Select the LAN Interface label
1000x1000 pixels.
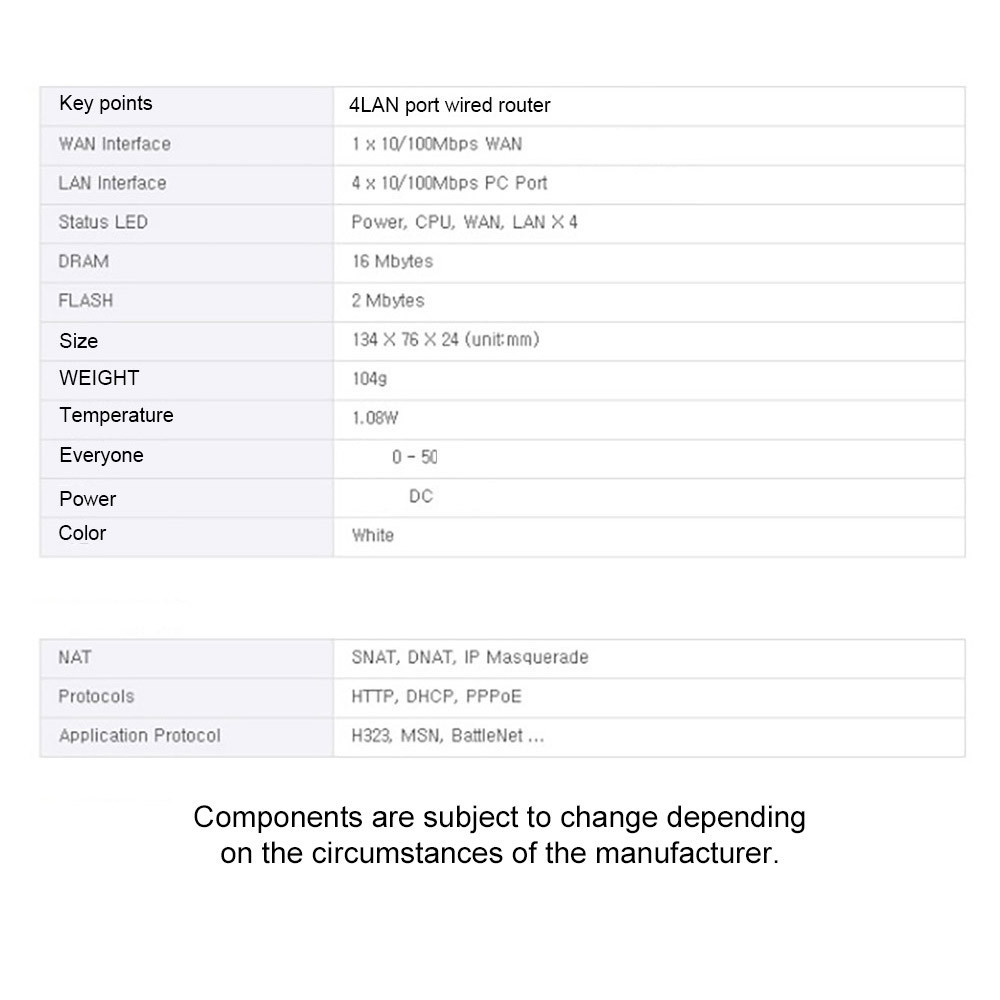112,183
